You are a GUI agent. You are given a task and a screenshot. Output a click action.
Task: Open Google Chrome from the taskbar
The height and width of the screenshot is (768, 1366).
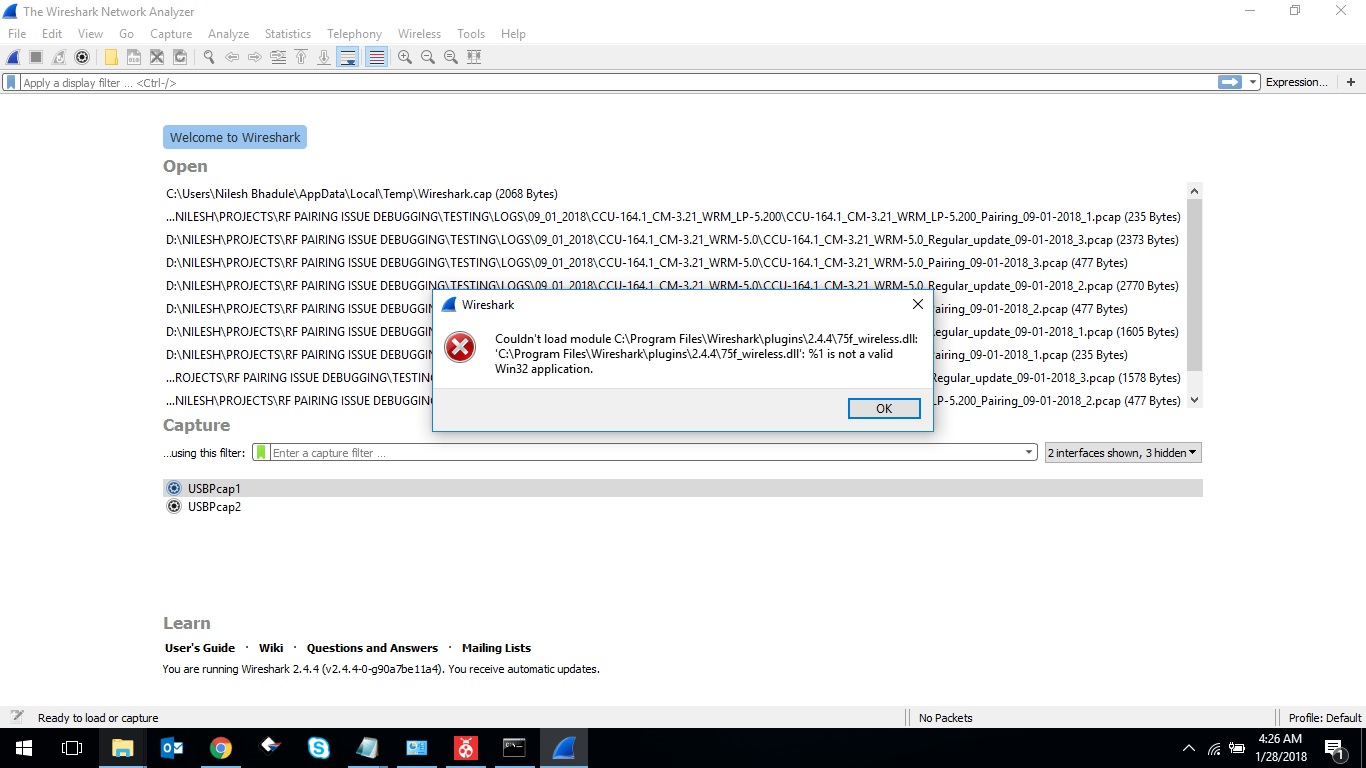221,747
